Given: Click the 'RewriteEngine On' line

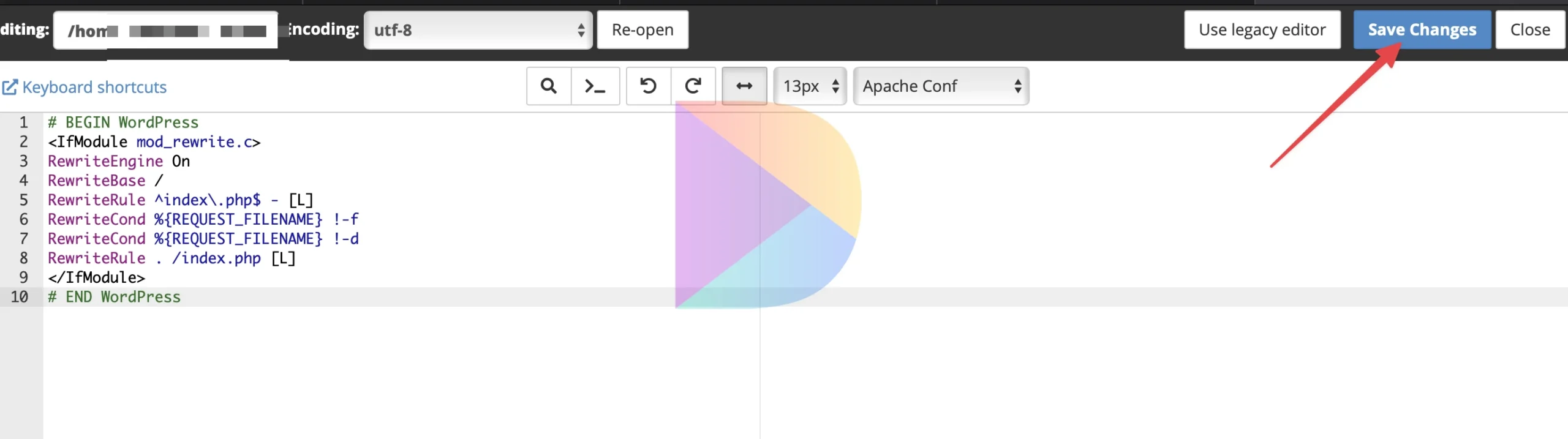Looking at the screenshot, I should (x=119, y=161).
